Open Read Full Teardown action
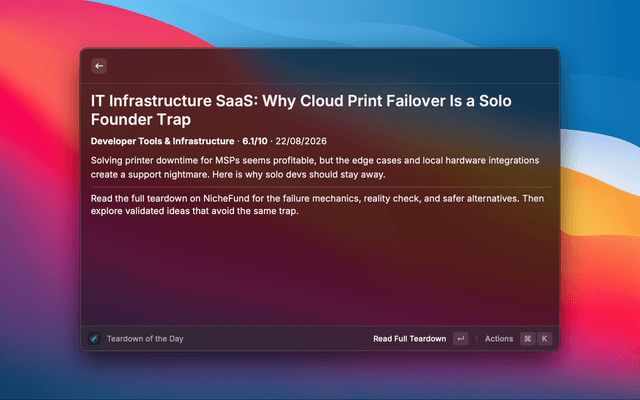 [409, 339]
